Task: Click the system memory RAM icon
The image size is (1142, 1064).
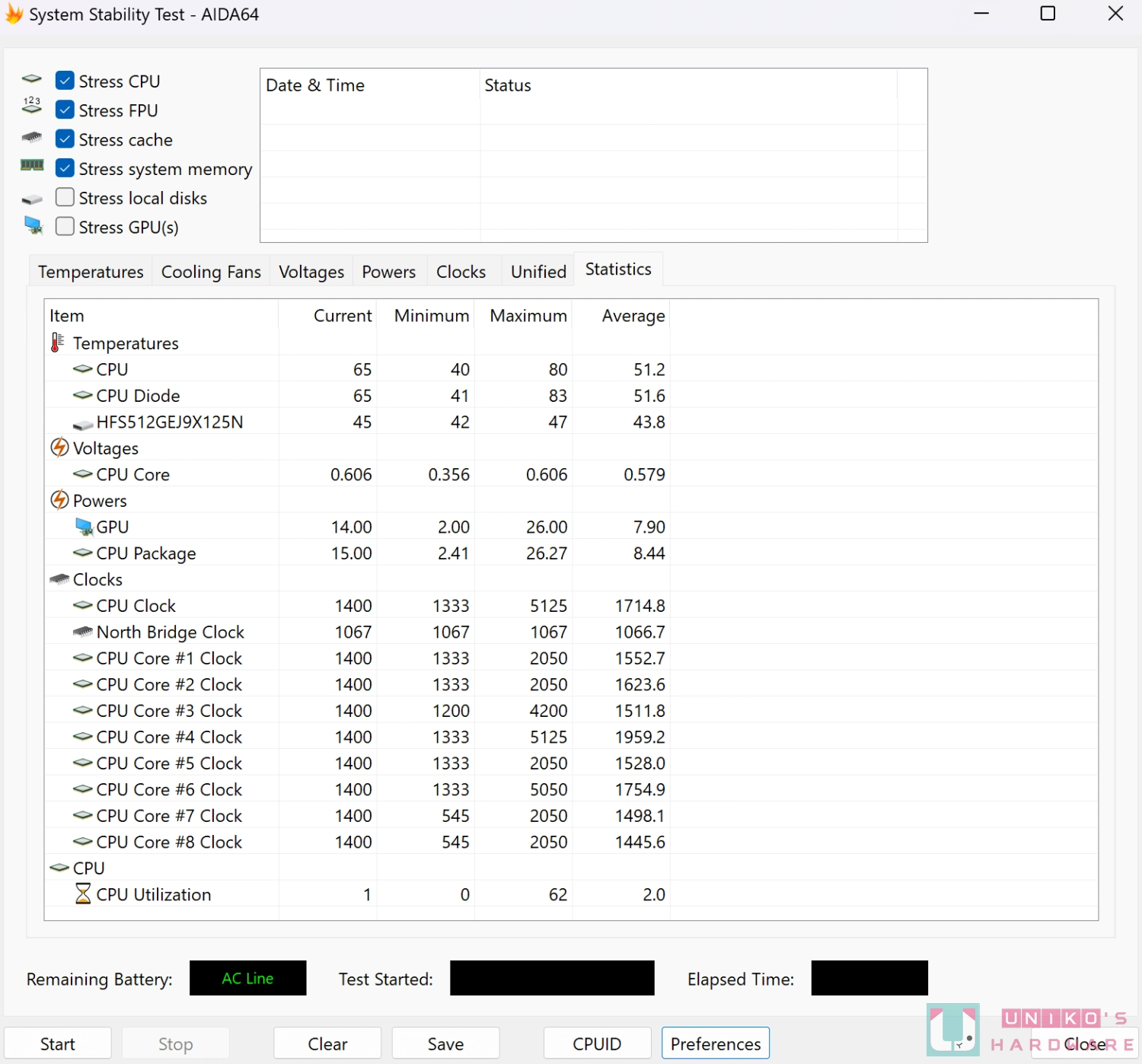Action: 32,165
